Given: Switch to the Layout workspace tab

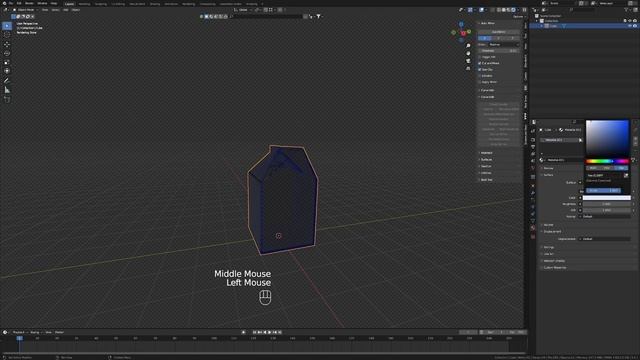Looking at the screenshot, I should (x=69, y=4).
